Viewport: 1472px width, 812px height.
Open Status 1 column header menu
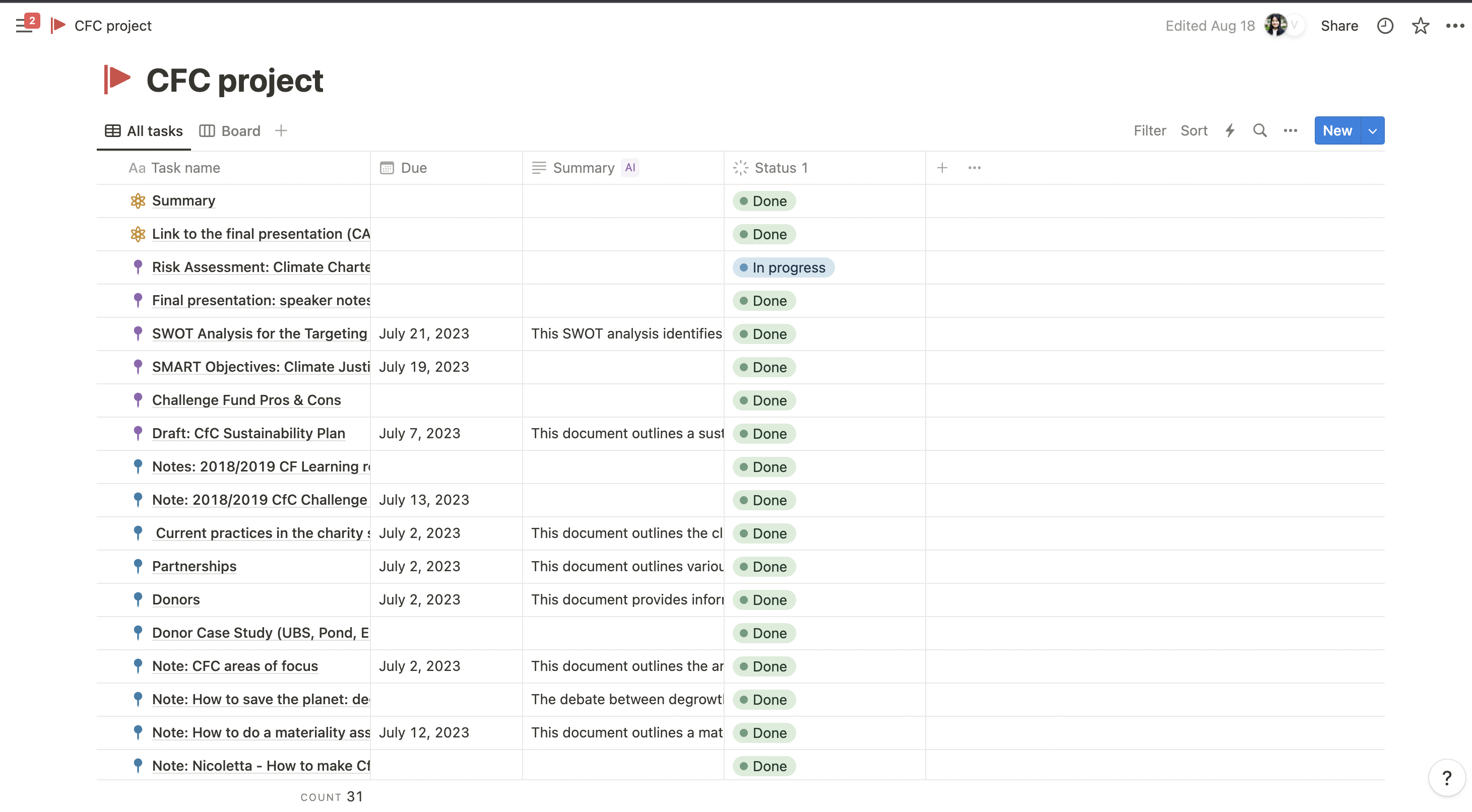[x=781, y=168]
